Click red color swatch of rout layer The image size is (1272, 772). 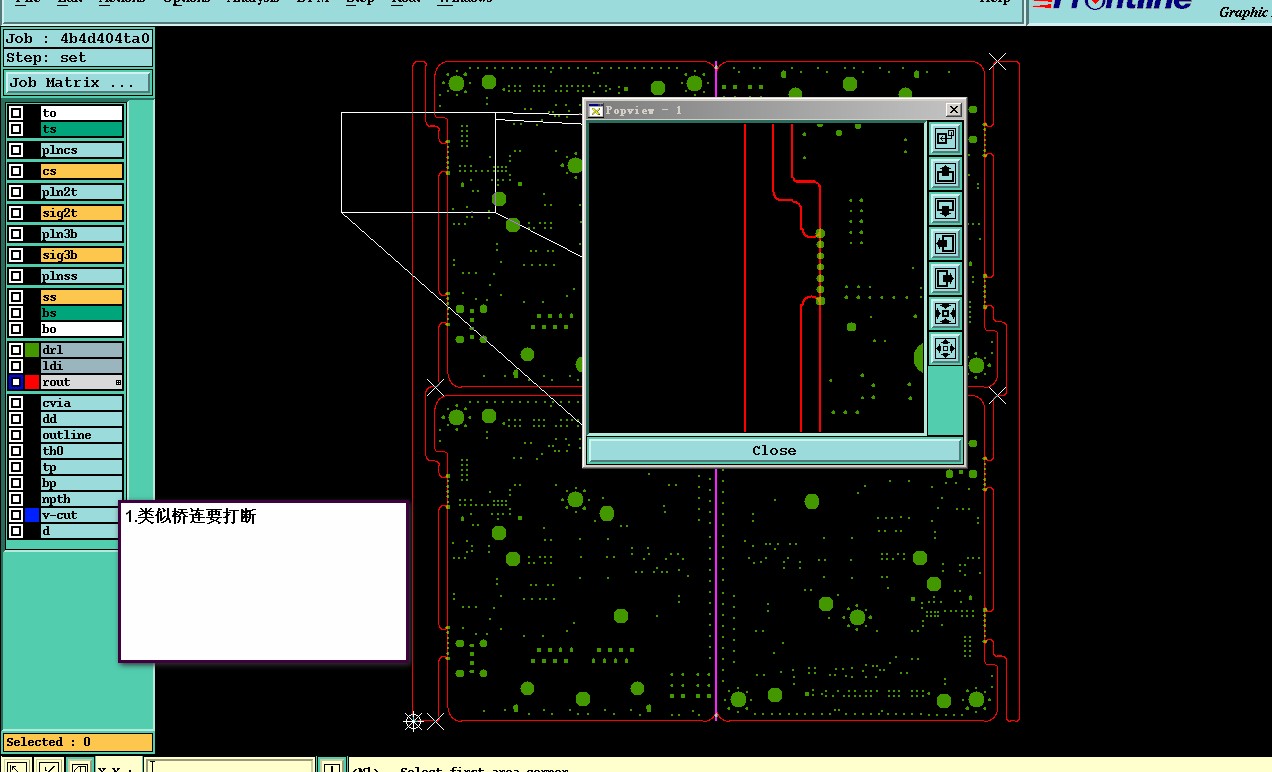(x=32, y=382)
